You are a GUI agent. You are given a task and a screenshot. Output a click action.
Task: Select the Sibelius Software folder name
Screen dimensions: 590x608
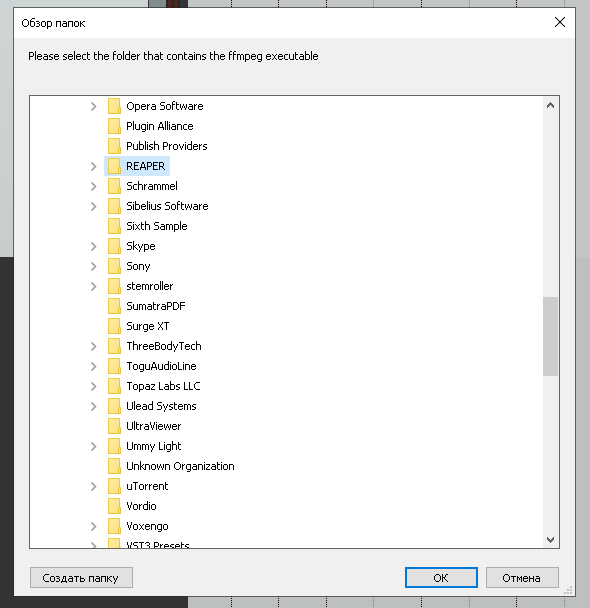pos(167,206)
